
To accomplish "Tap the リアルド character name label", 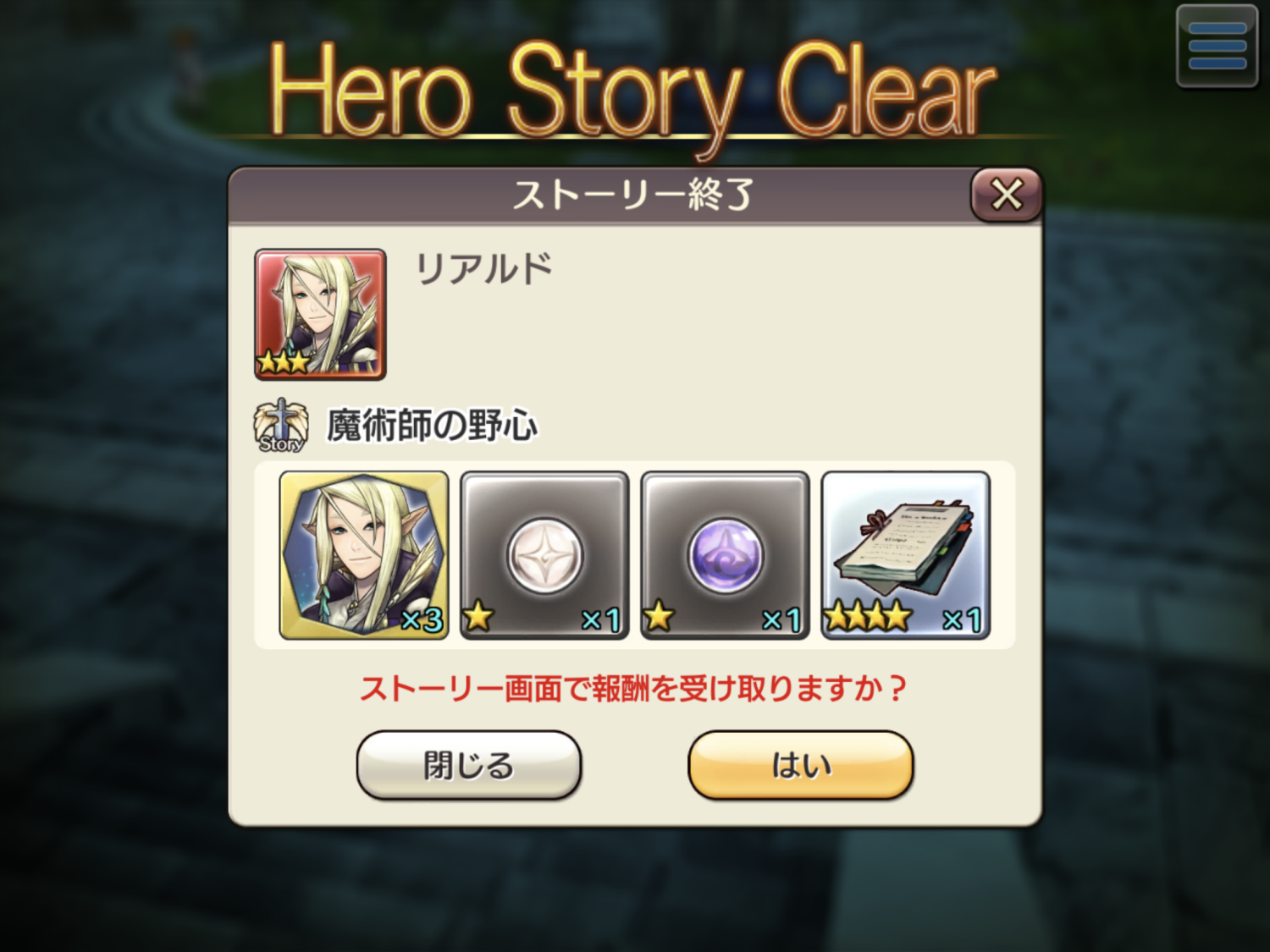I will (x=483, y=269).
